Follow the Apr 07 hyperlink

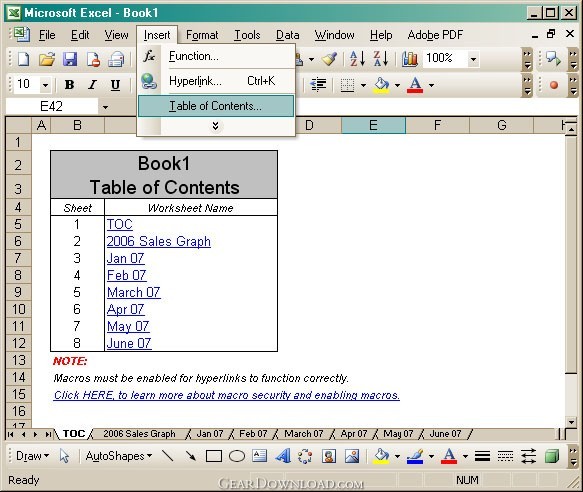coord(125,309)
